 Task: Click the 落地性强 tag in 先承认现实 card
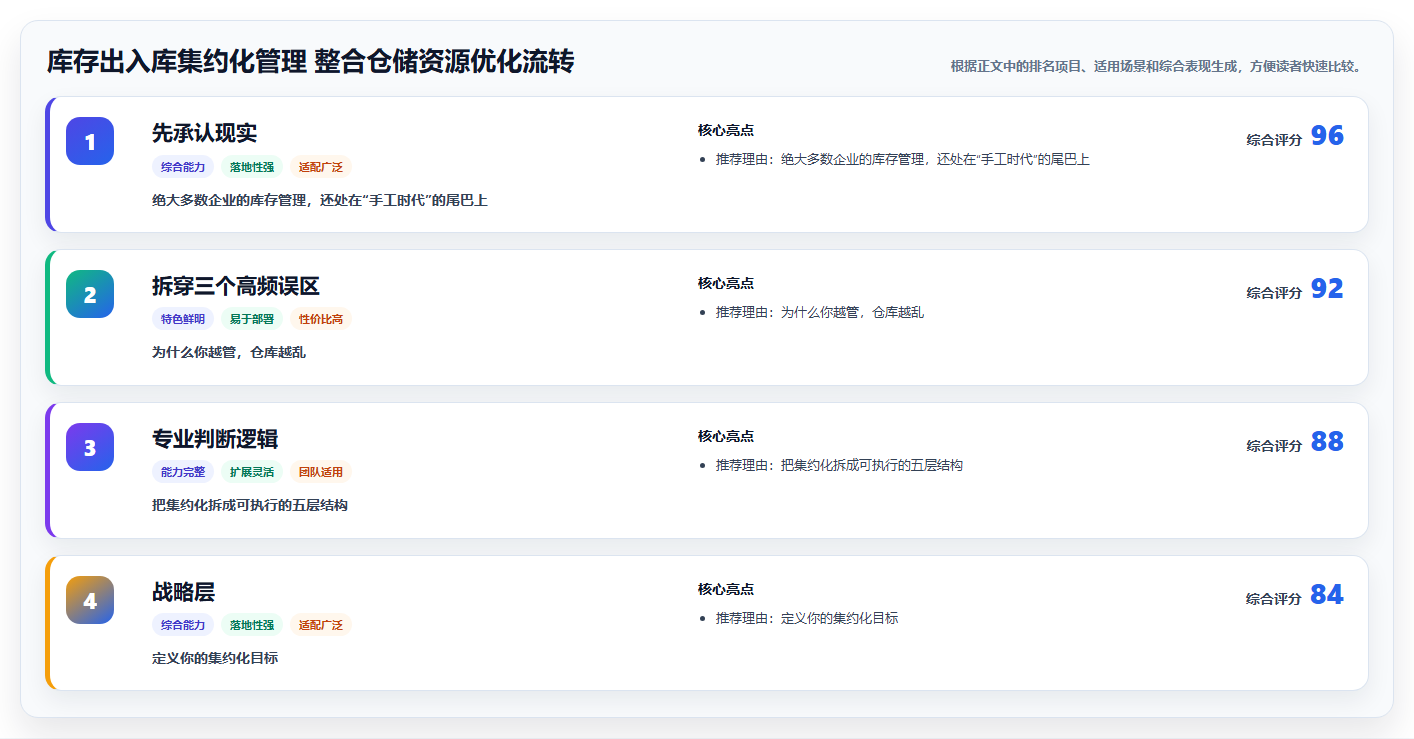click(252, 167)
